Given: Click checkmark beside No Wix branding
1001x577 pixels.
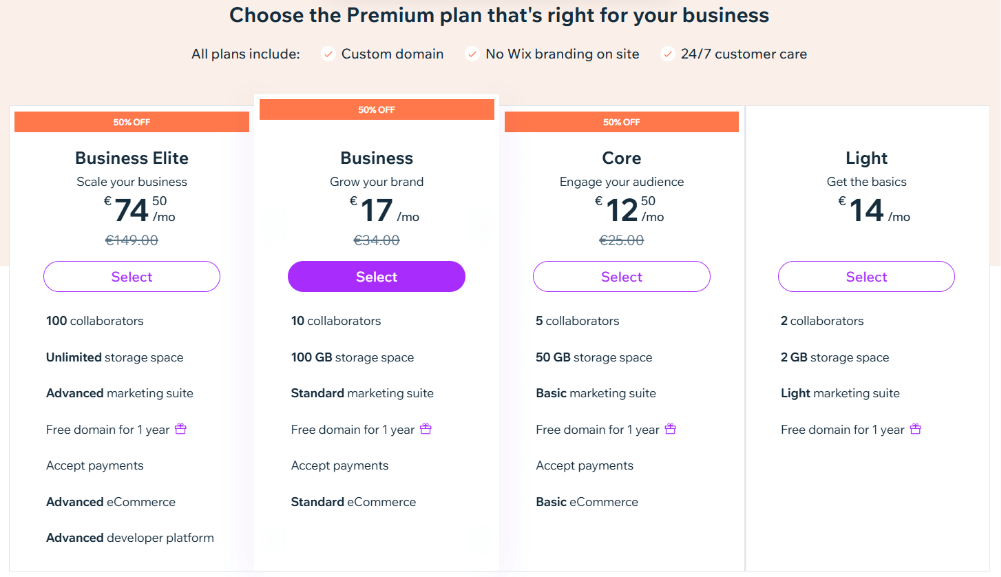Looking at the screenshot, I should [472, 54].
